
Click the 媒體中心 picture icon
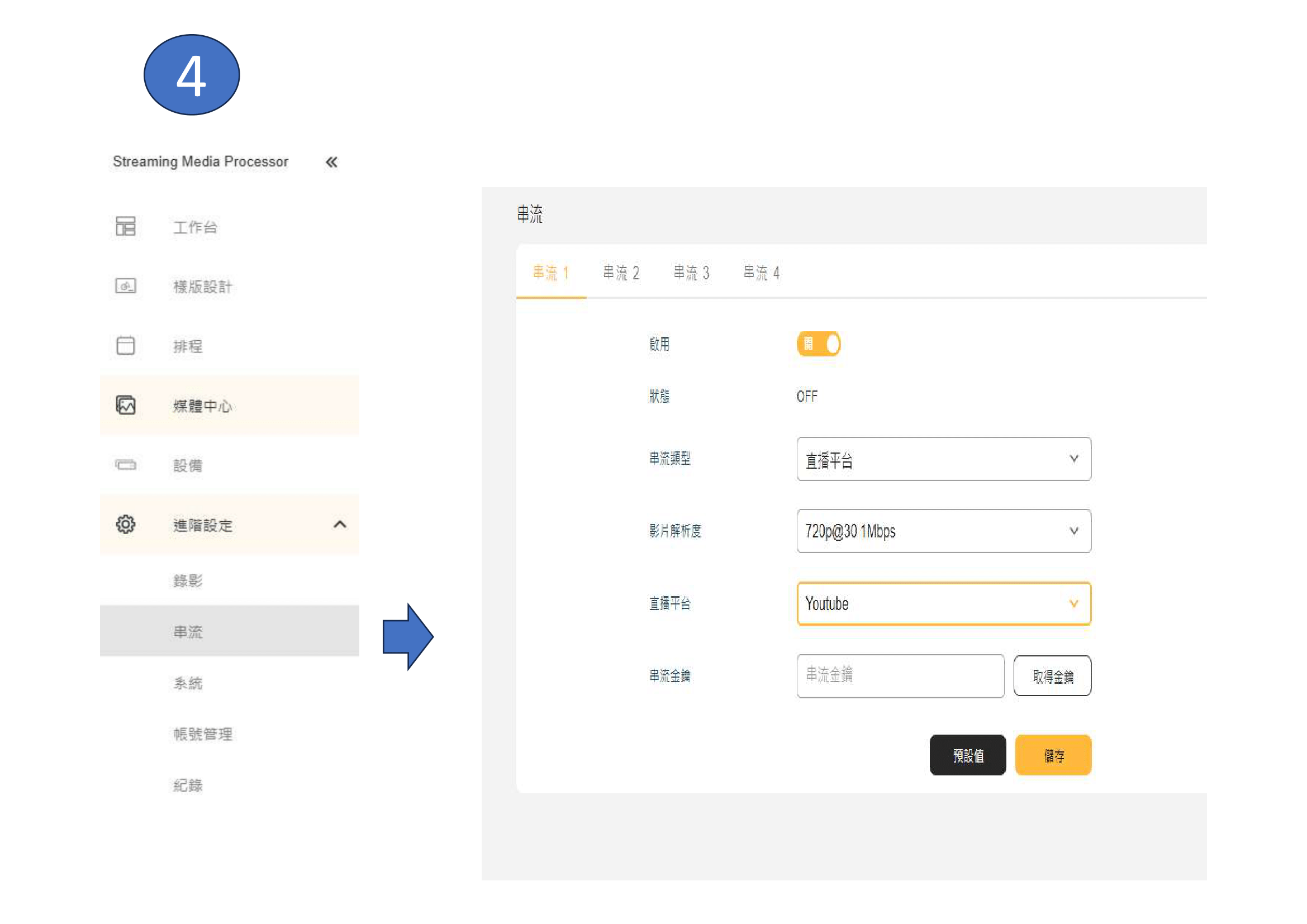point(125,405)
